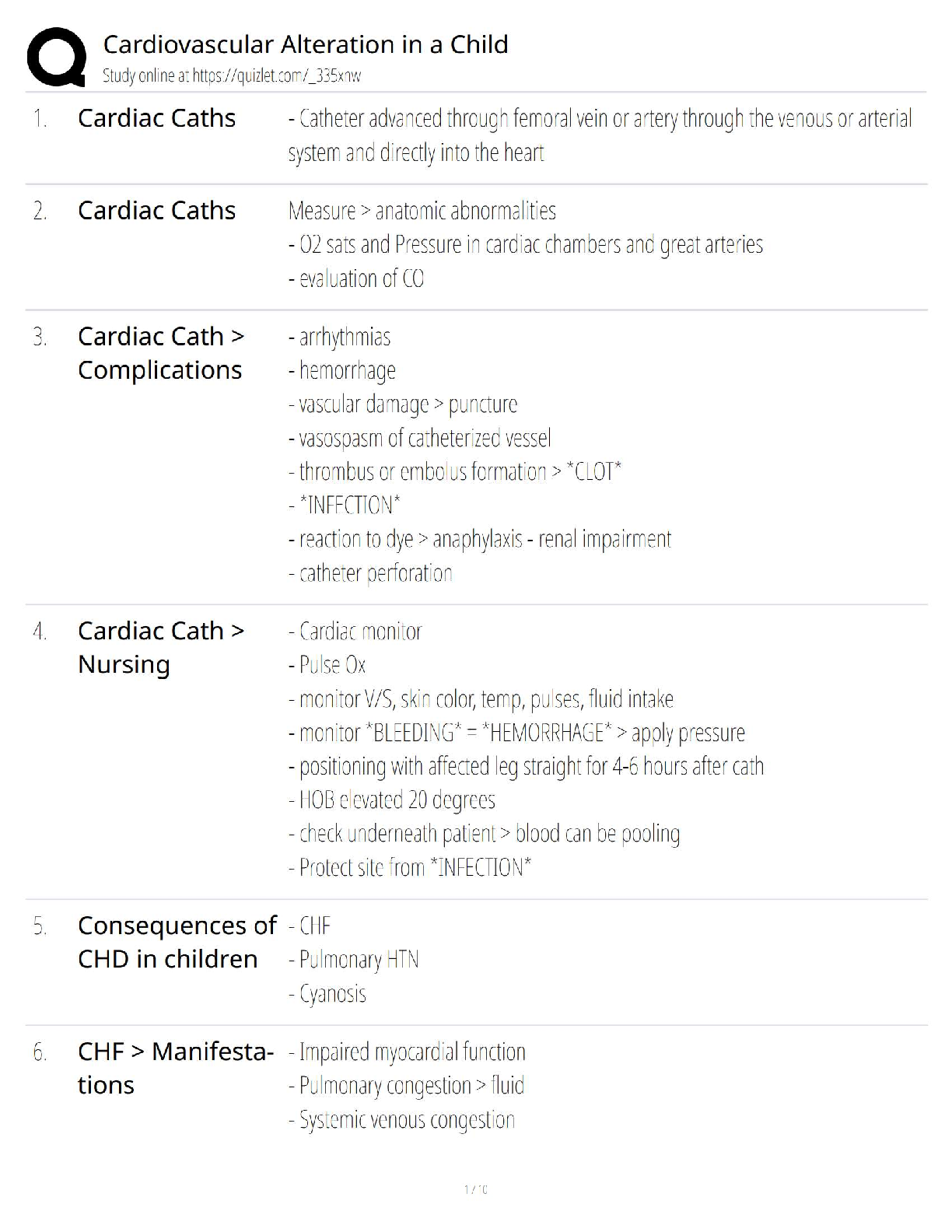Click the 'Pulse Ox' nursing line
This screenshot has height=1232, width=952.
click(327, 665)
